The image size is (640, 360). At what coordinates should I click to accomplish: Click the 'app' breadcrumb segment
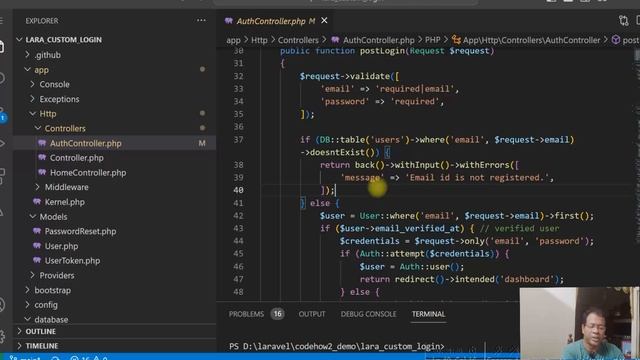(233, 40)
